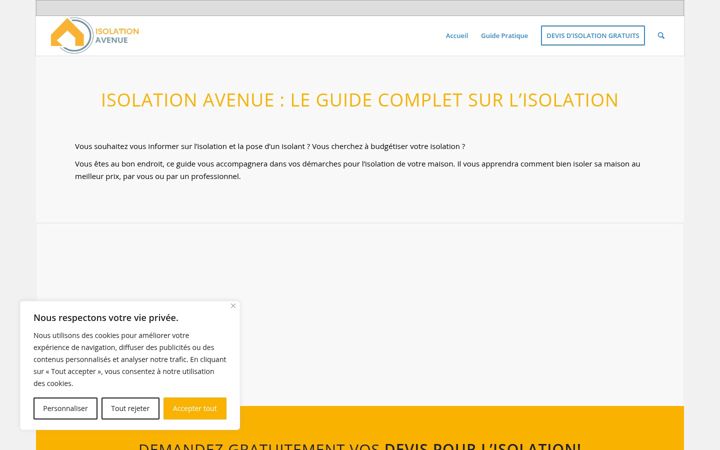Choose Personnaliser cookie settings

[x=65, y=408]
